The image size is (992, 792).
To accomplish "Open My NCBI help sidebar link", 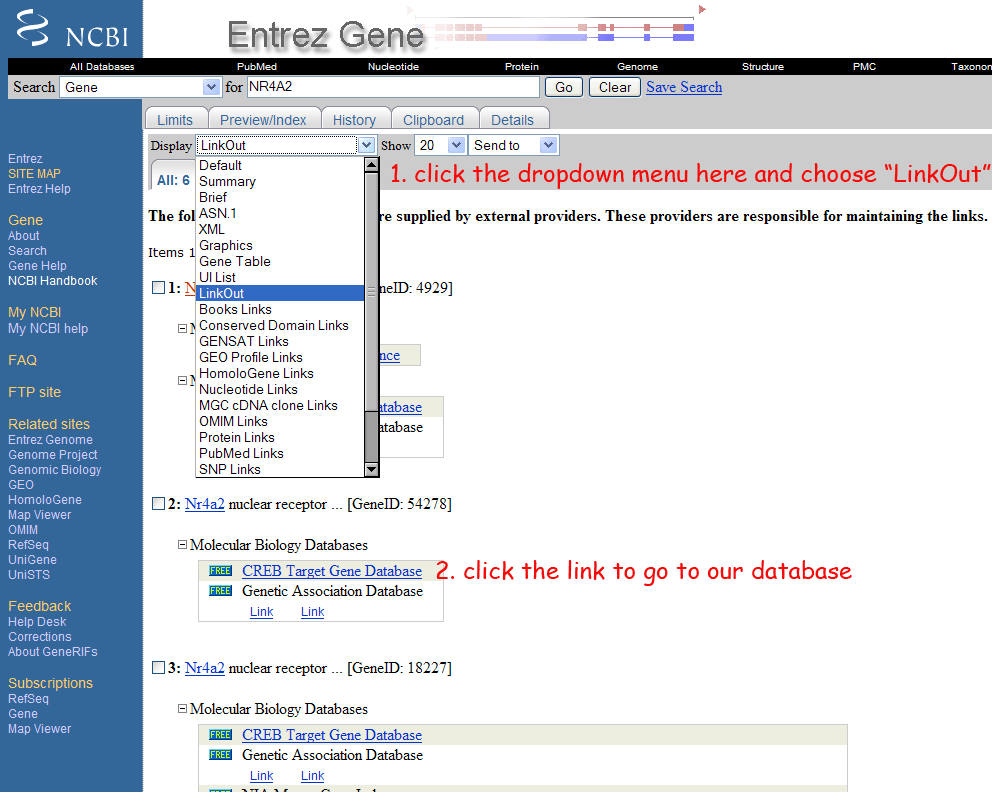I will pyautogui.click(x=47, y=328).
